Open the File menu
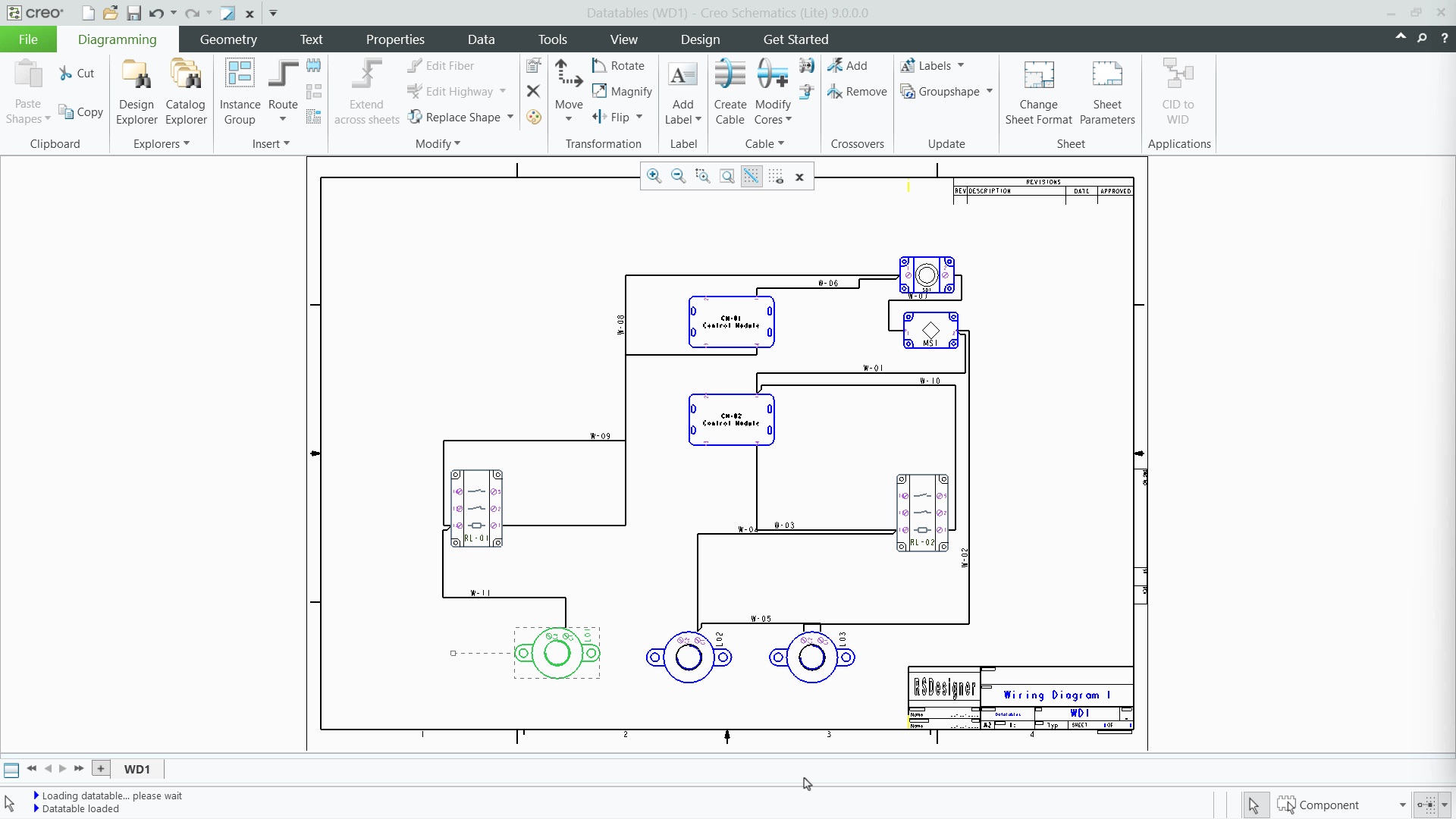Viewport: 1456px width, 819px height. click(x=28, y=39)
